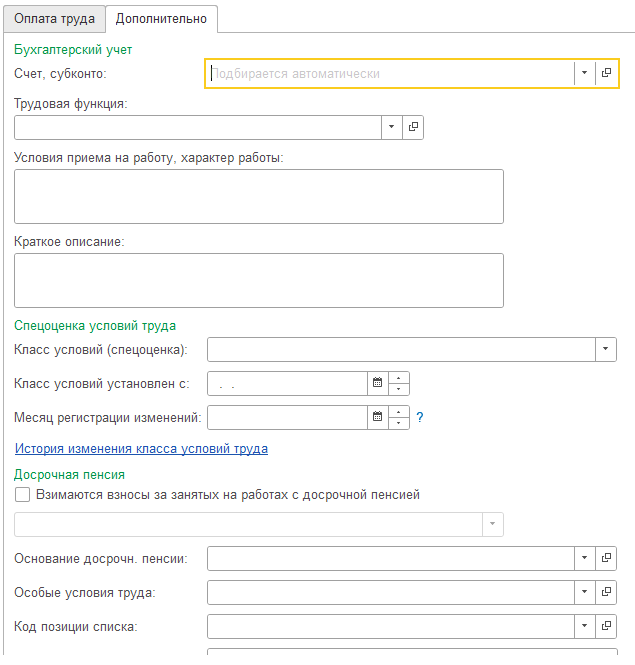Open calendar for Класс условий установлен с
The width and height of the screenshot is (635, 665).
point(377,383)
